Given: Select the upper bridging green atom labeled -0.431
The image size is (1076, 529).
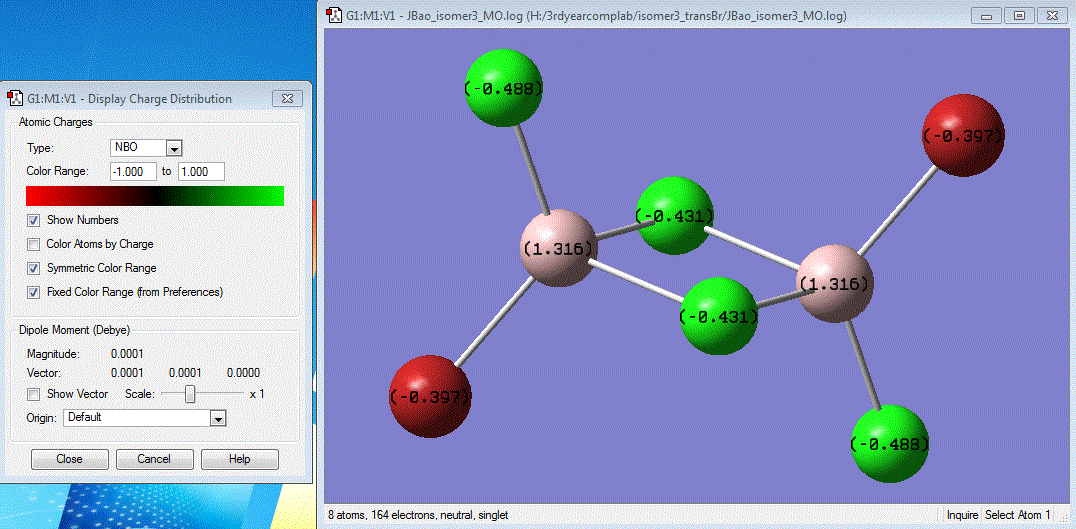Looking at the screenshot, I should click(x=675, y=215).
